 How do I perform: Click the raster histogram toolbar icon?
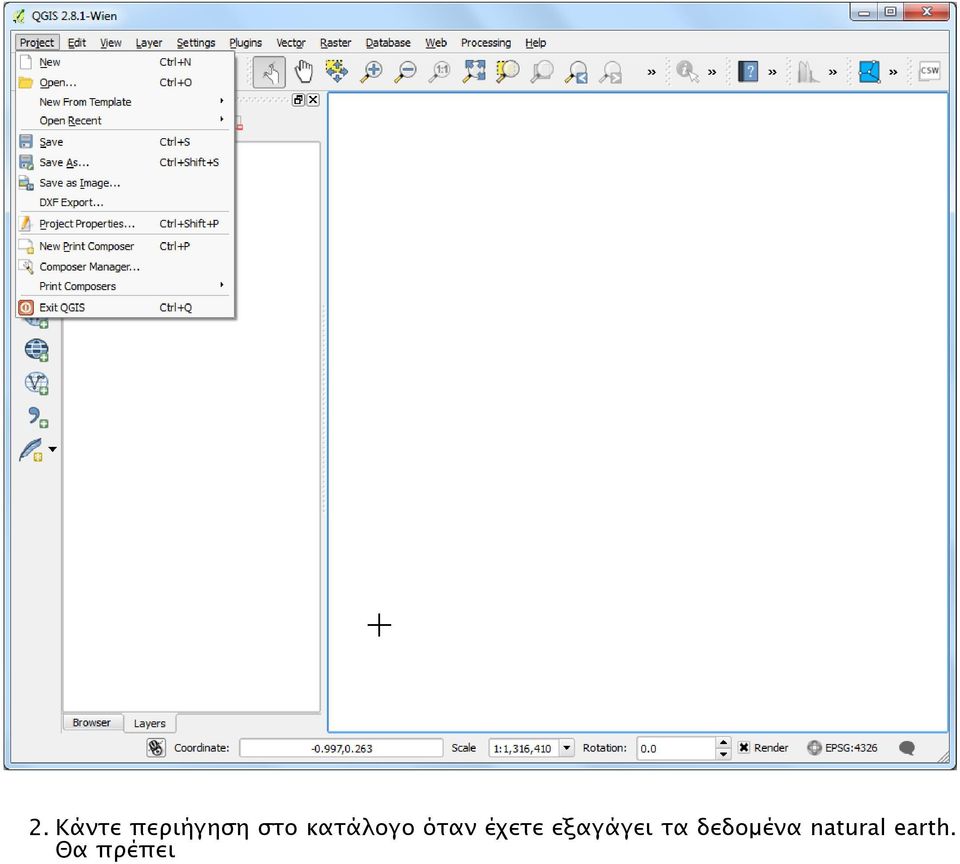point(808,72)
